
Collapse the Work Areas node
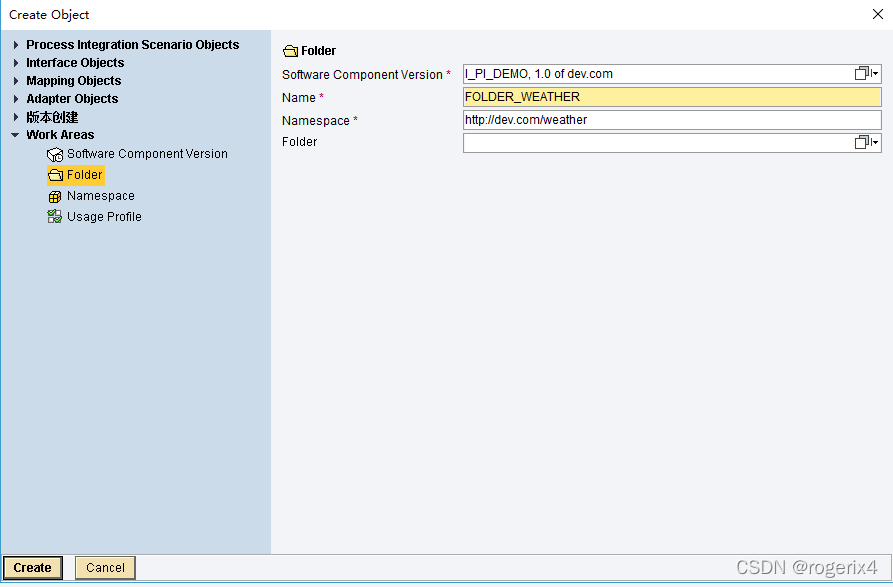[16, 135]
